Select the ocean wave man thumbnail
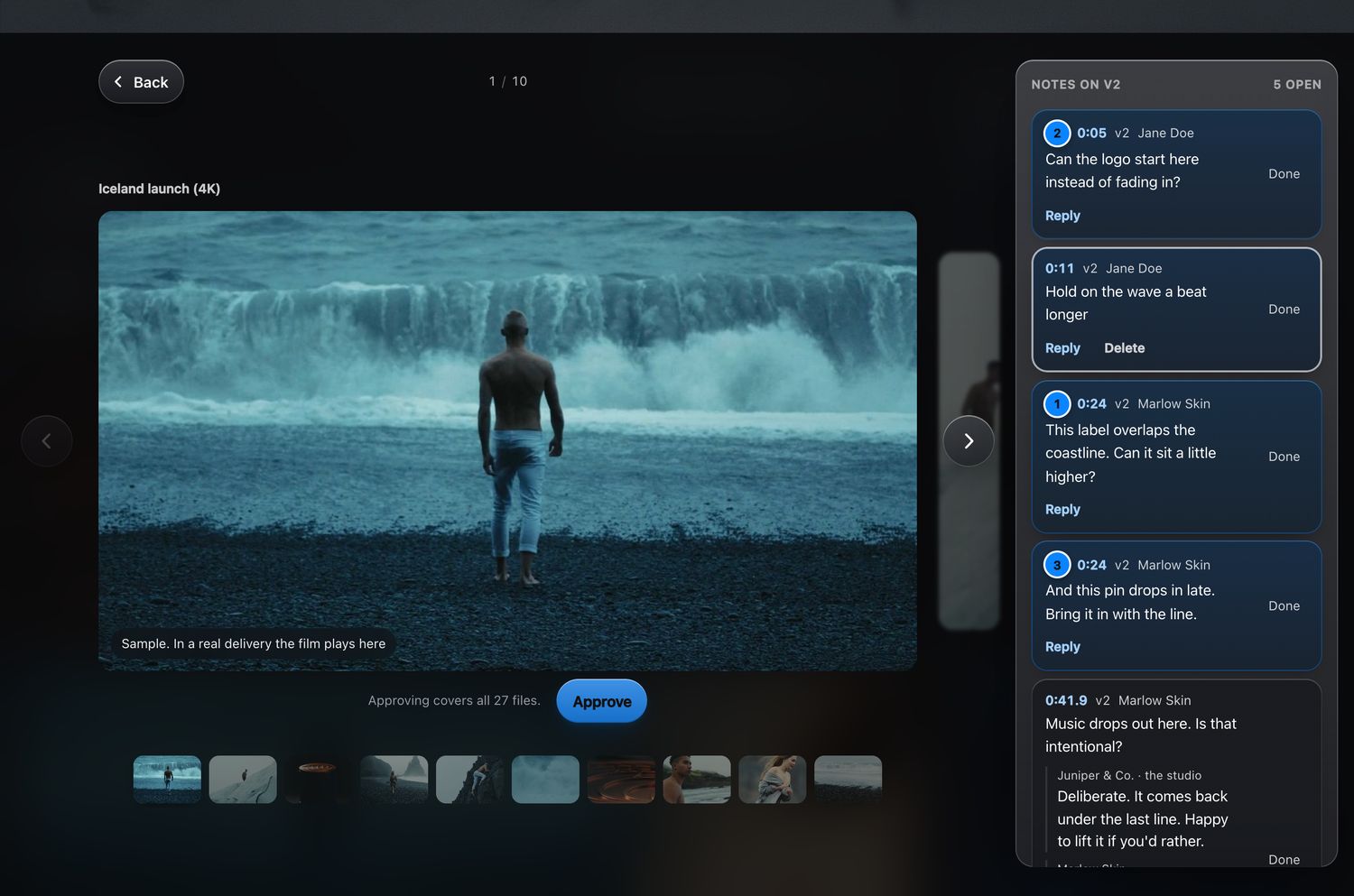 pyautogui.click(x=167, y=780)
